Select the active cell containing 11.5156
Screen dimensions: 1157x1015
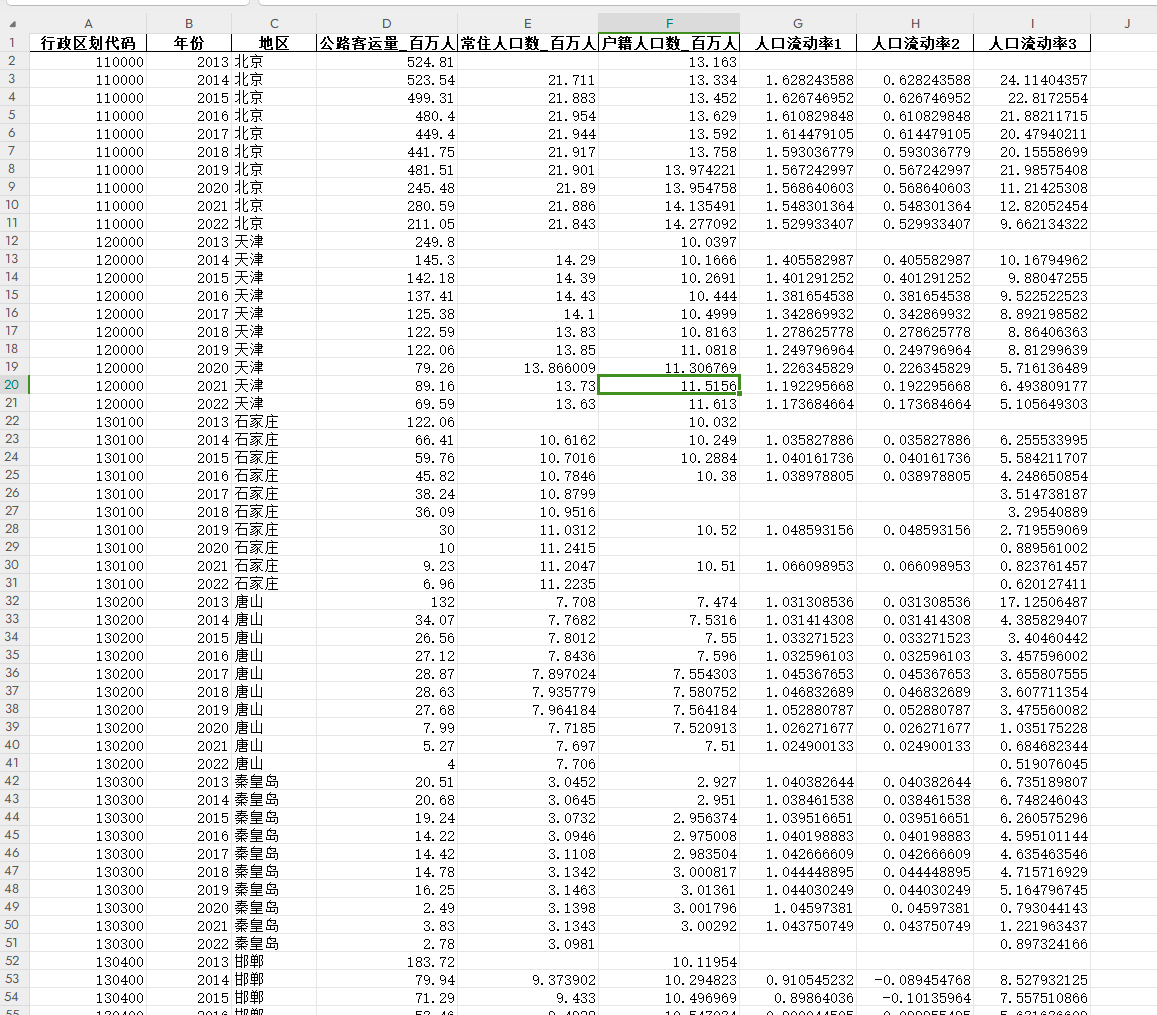click(669, 385)
